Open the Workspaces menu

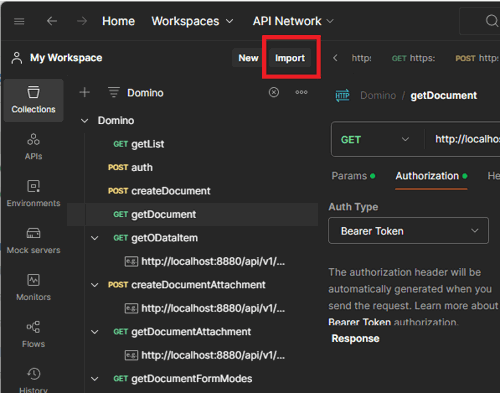click(x=192, y=21)
